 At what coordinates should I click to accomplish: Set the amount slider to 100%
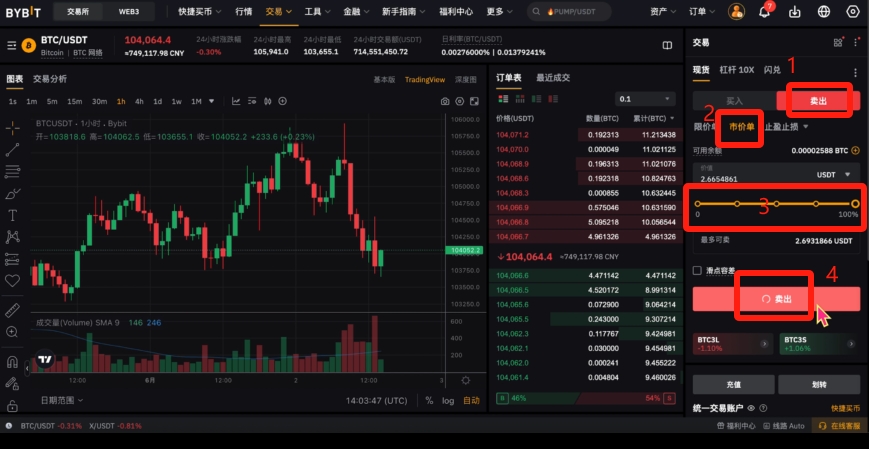click(855, 204)
